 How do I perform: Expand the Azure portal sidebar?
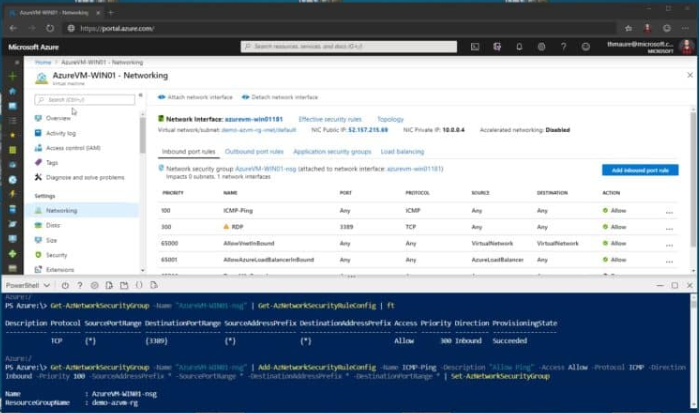point(16,62)
